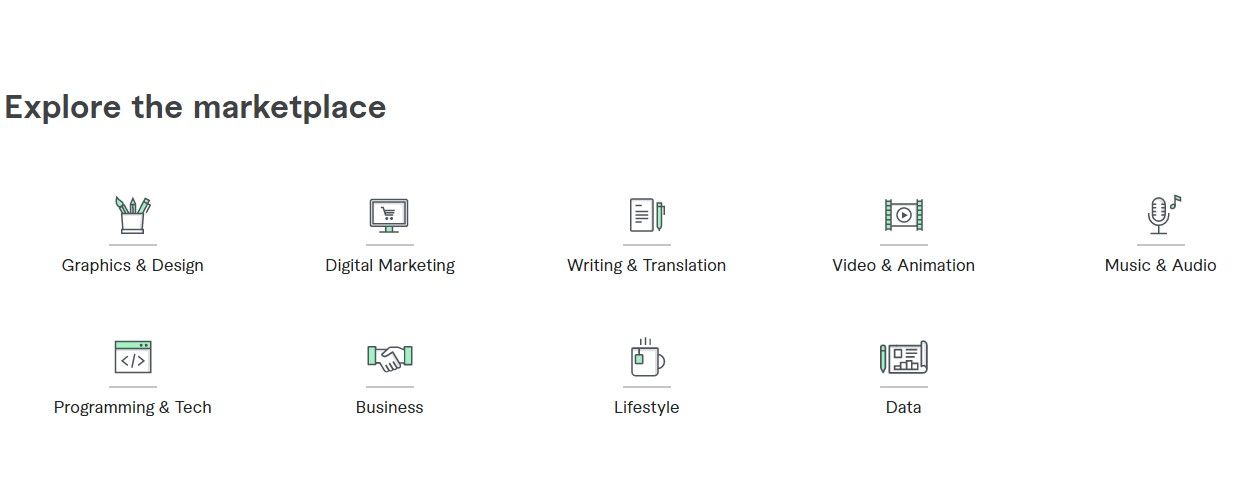Image resolution: width=1236 pixels, height=500 pixels.
Task: Click the underline beneath Graphics & Design icon
Action: point(133,245)
